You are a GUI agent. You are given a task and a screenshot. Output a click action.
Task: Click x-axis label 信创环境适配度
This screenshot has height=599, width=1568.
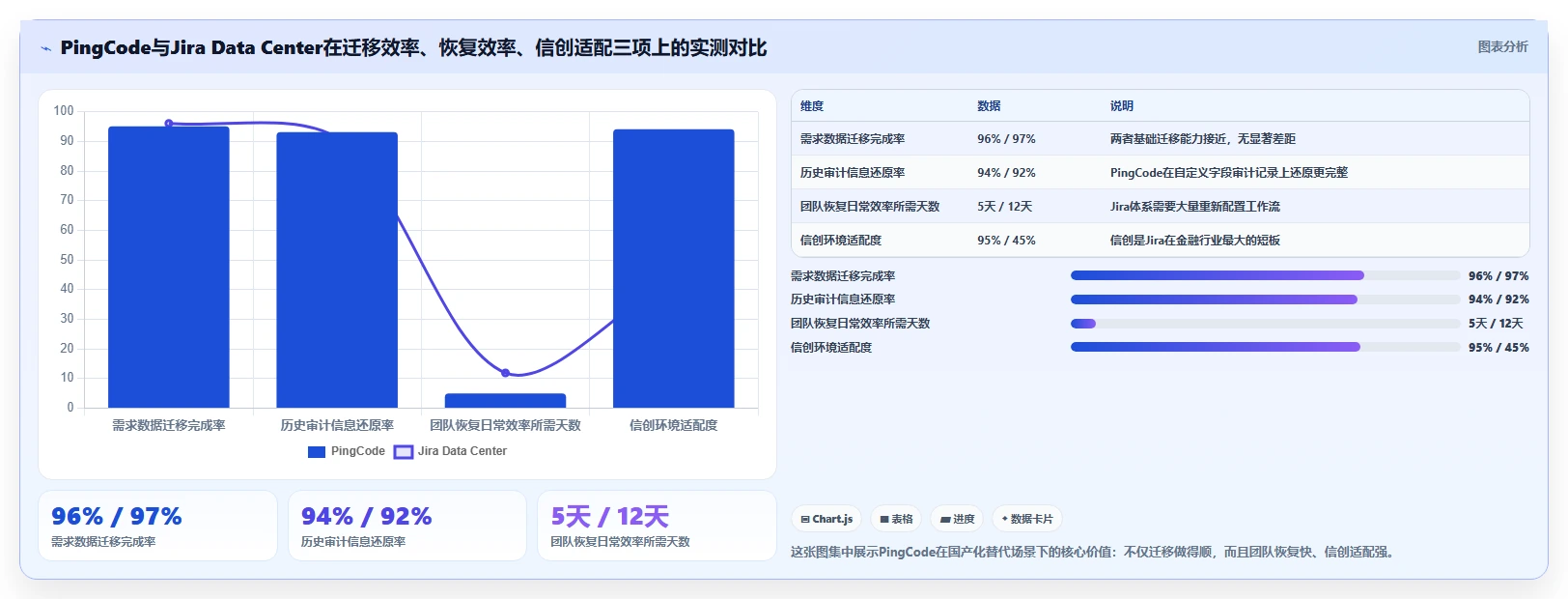point(674,425)
